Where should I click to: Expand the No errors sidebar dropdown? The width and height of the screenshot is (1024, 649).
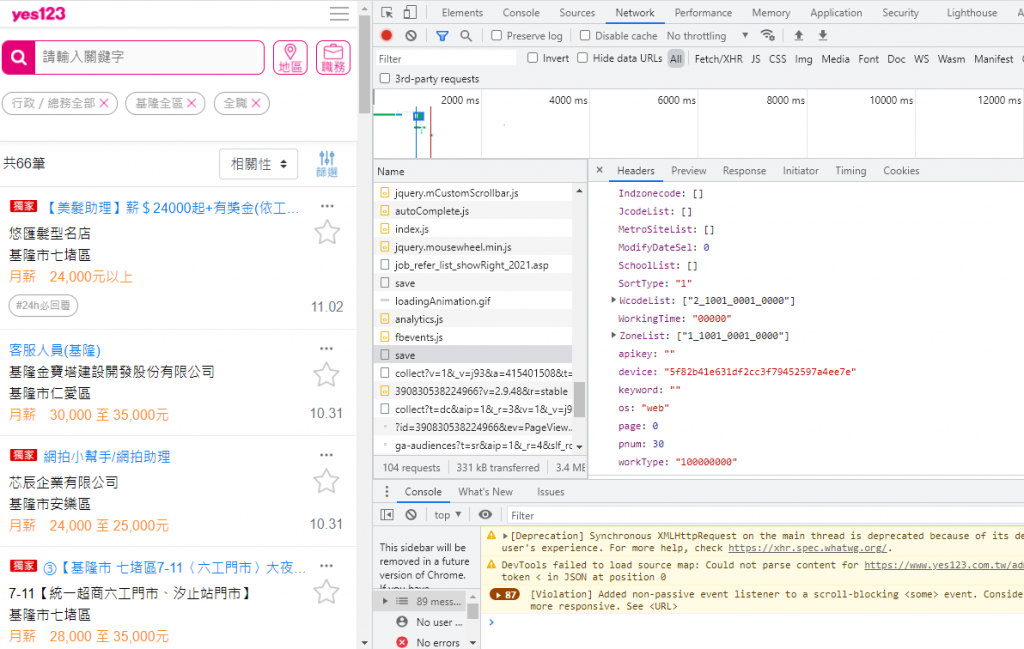473,642
